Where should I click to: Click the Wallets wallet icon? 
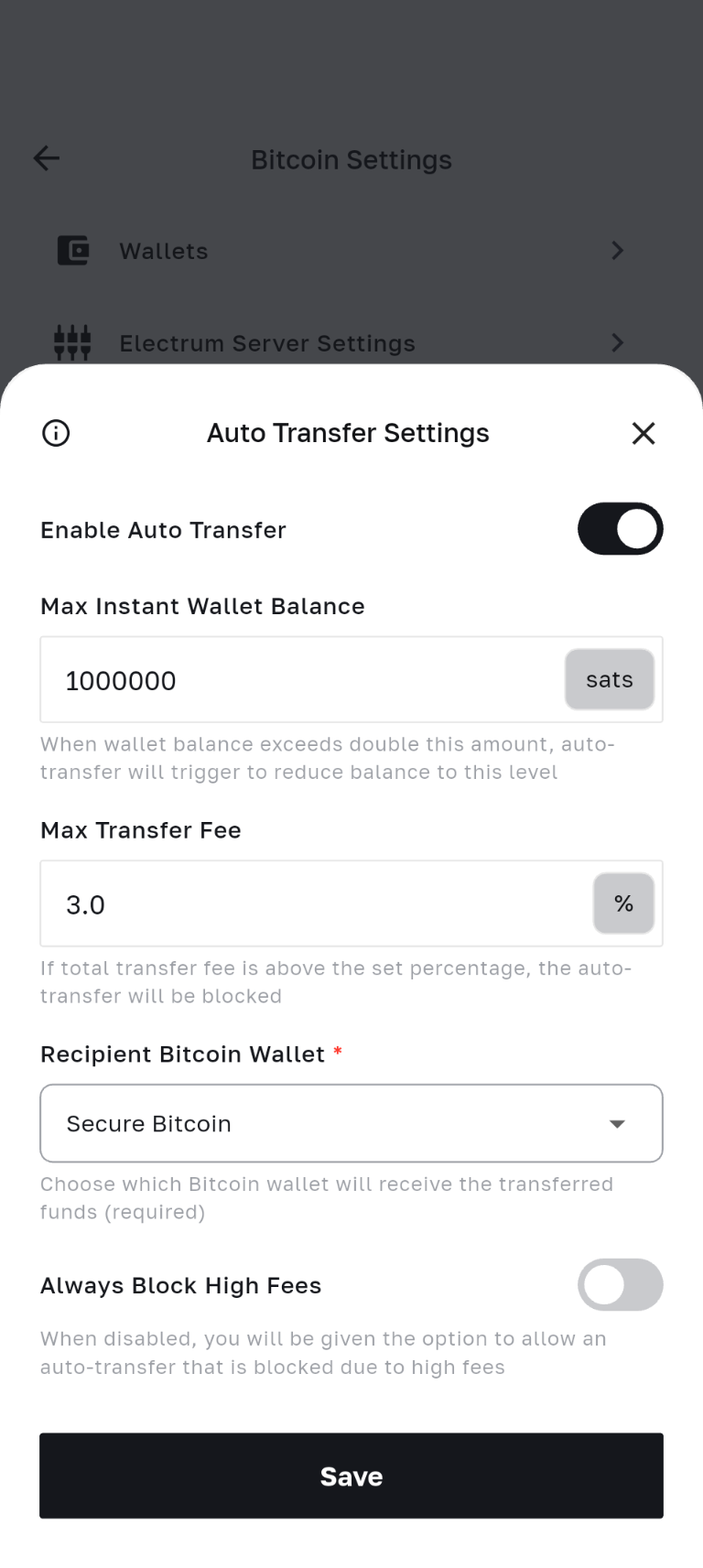(73, 250)
